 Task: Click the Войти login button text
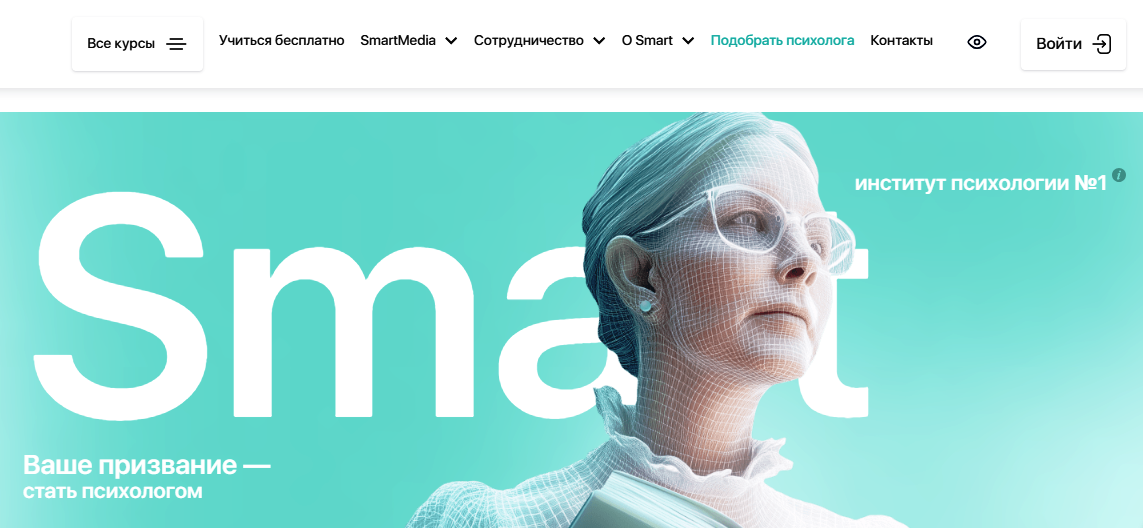1059,44
